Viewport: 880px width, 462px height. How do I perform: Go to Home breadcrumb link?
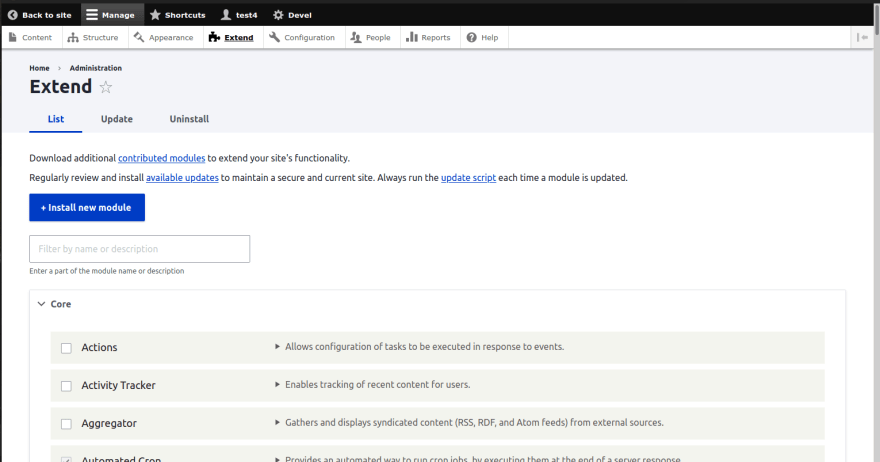[39, 68]
